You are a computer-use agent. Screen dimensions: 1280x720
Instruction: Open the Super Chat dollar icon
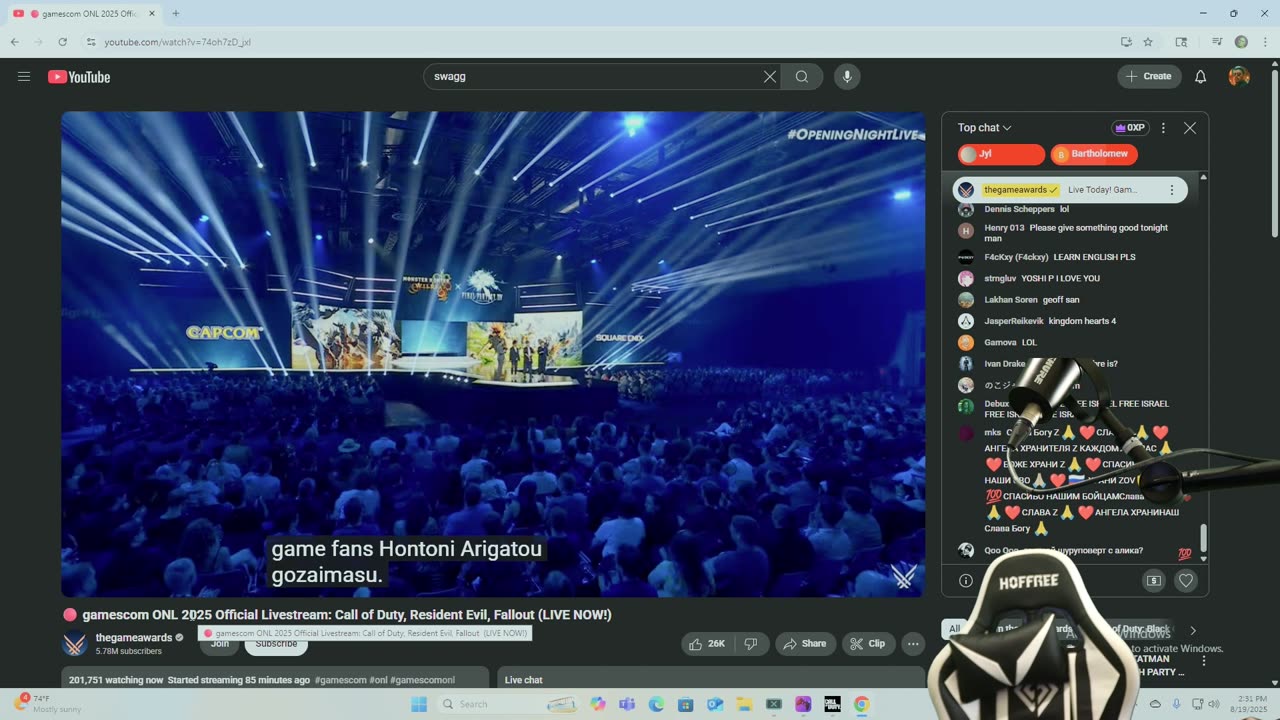pos(1154,580)
